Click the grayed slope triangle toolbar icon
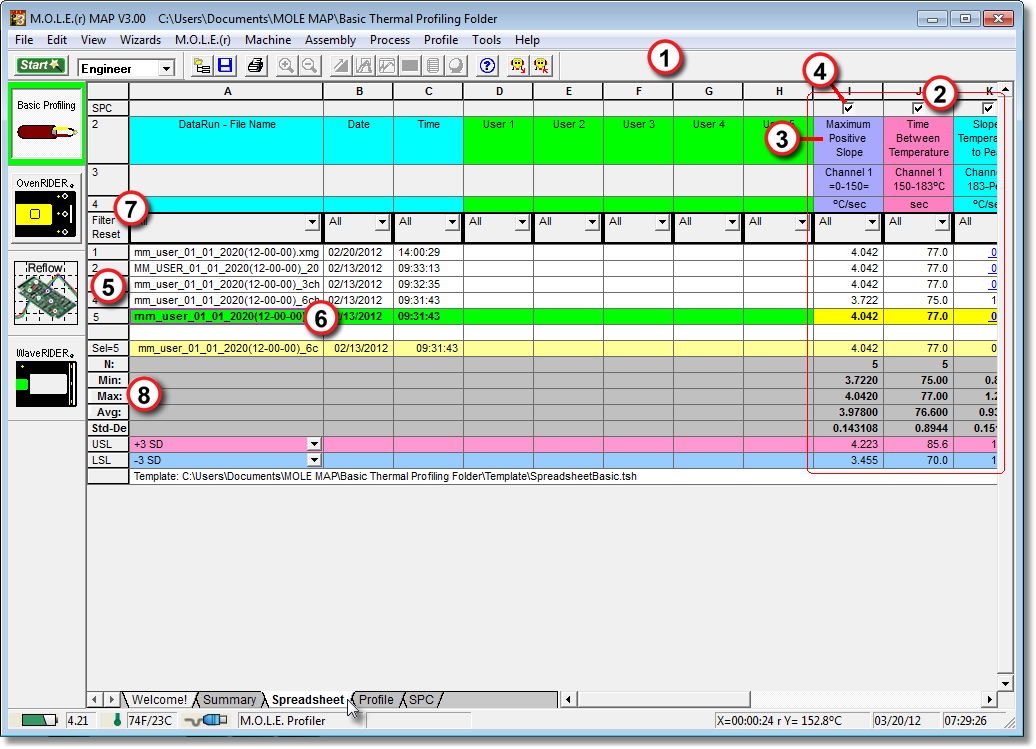The width and height of the screenshot is (1036, 749). pos(341,66)
